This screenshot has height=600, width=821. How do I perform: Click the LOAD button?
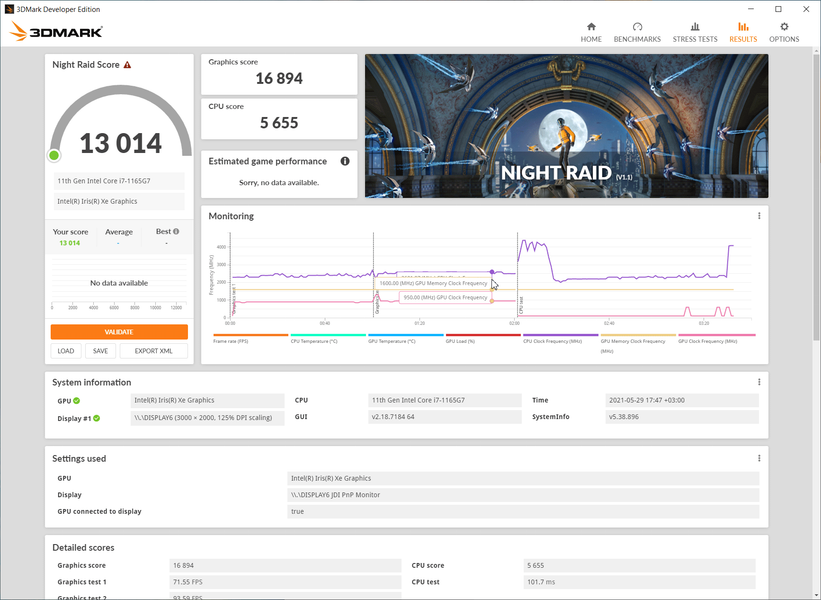pos(65,351)
